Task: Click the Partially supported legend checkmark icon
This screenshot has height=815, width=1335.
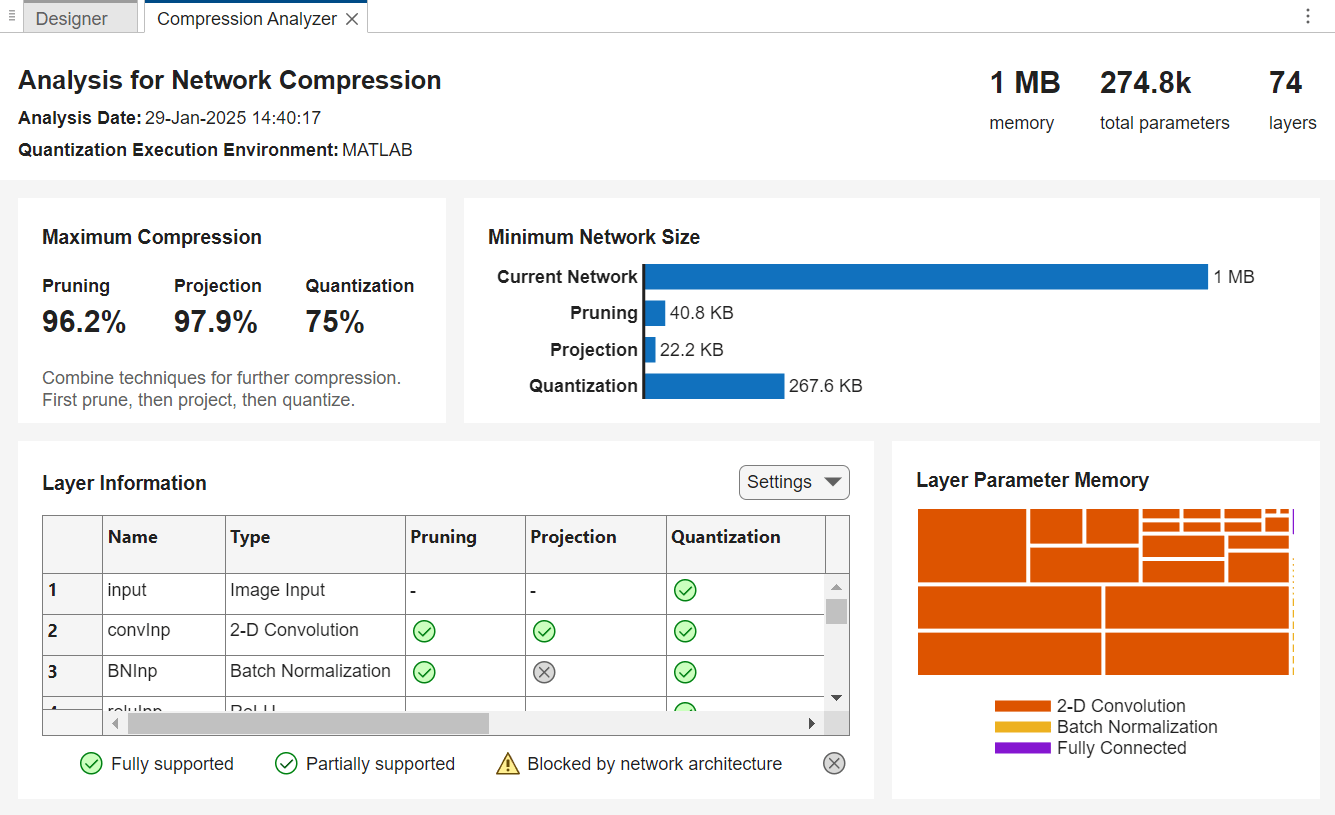Action: (x=286, y=764)
